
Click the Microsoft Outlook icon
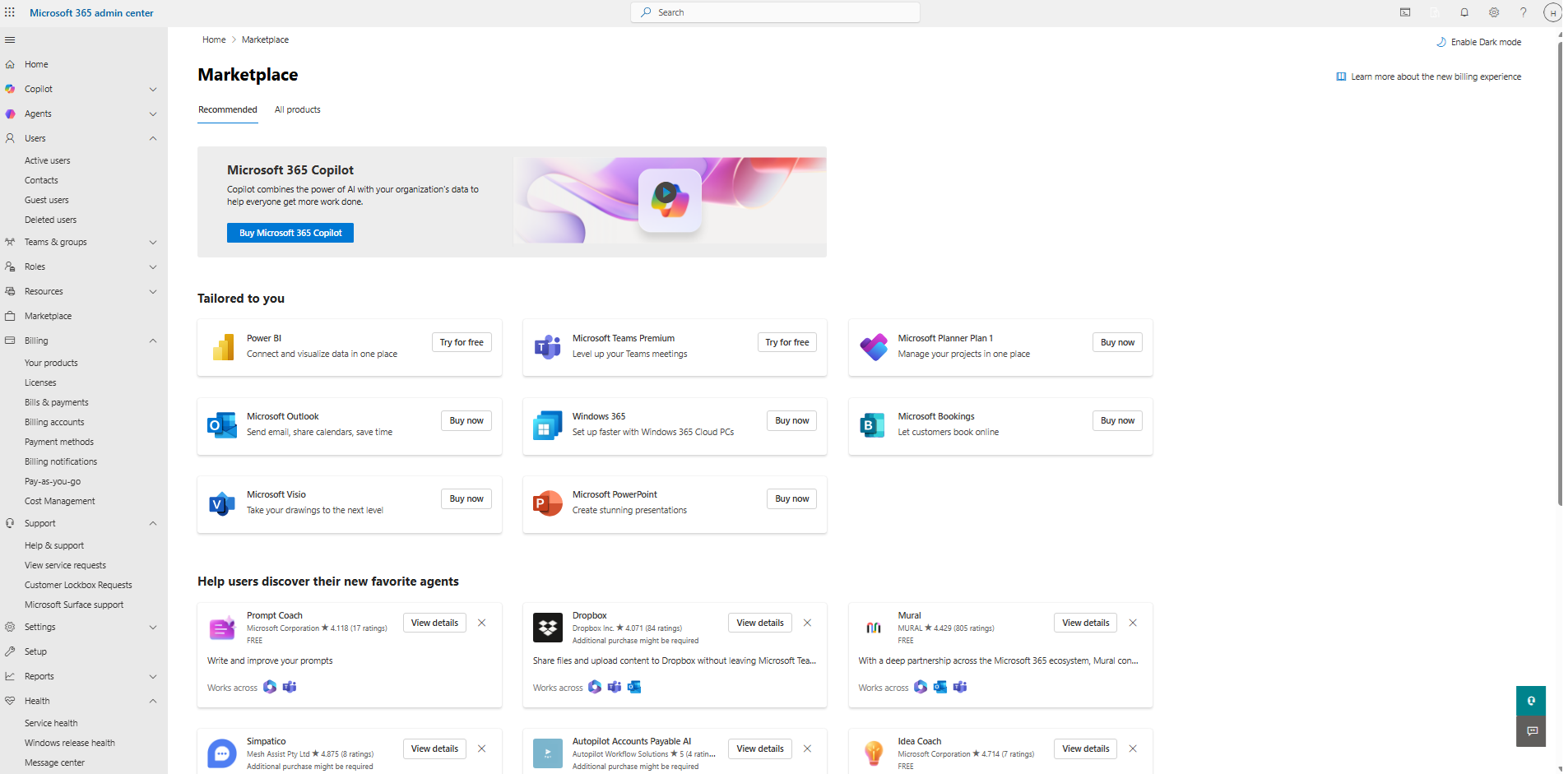pos(222,424)
